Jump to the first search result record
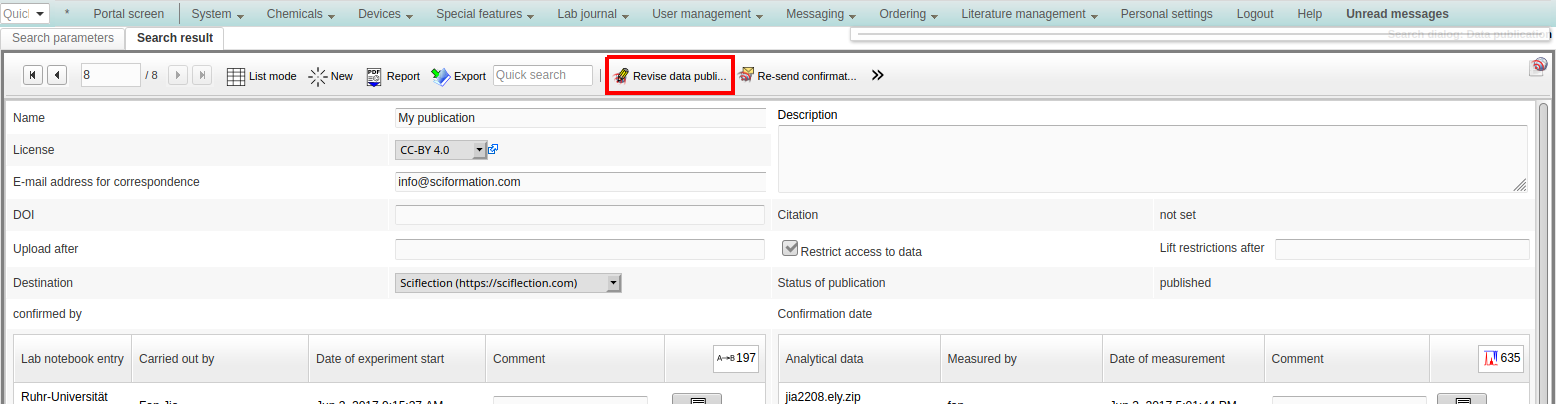The width and height of the screenshot is (1556, 404). (x=33, y=76)
